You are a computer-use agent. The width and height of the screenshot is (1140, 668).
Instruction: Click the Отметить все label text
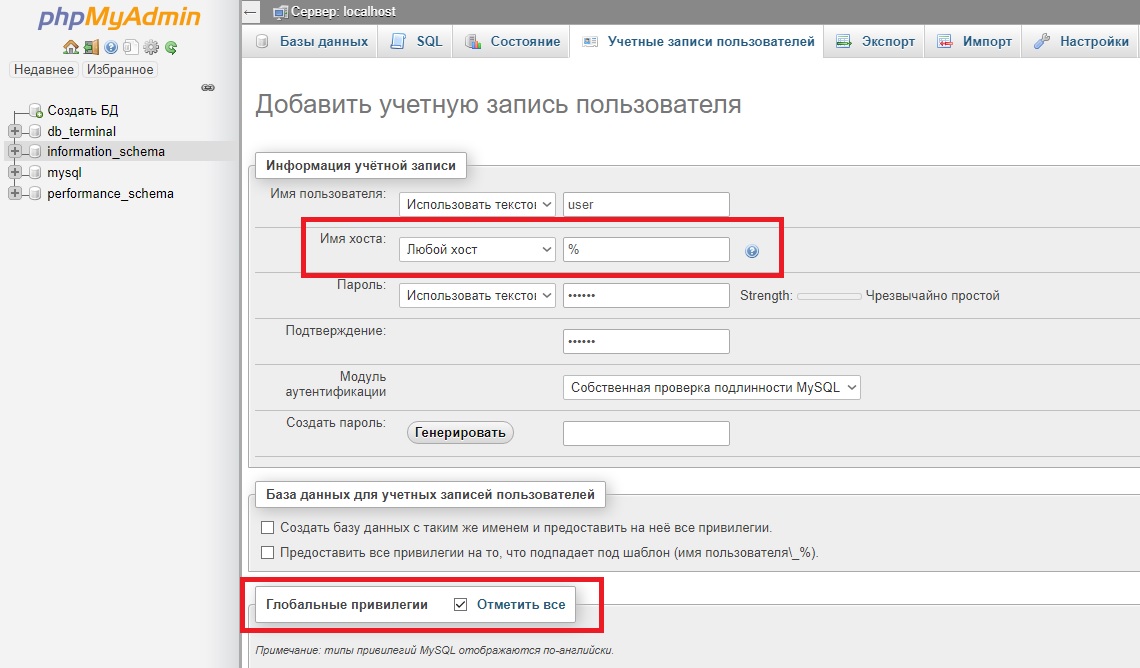(521, 604)
